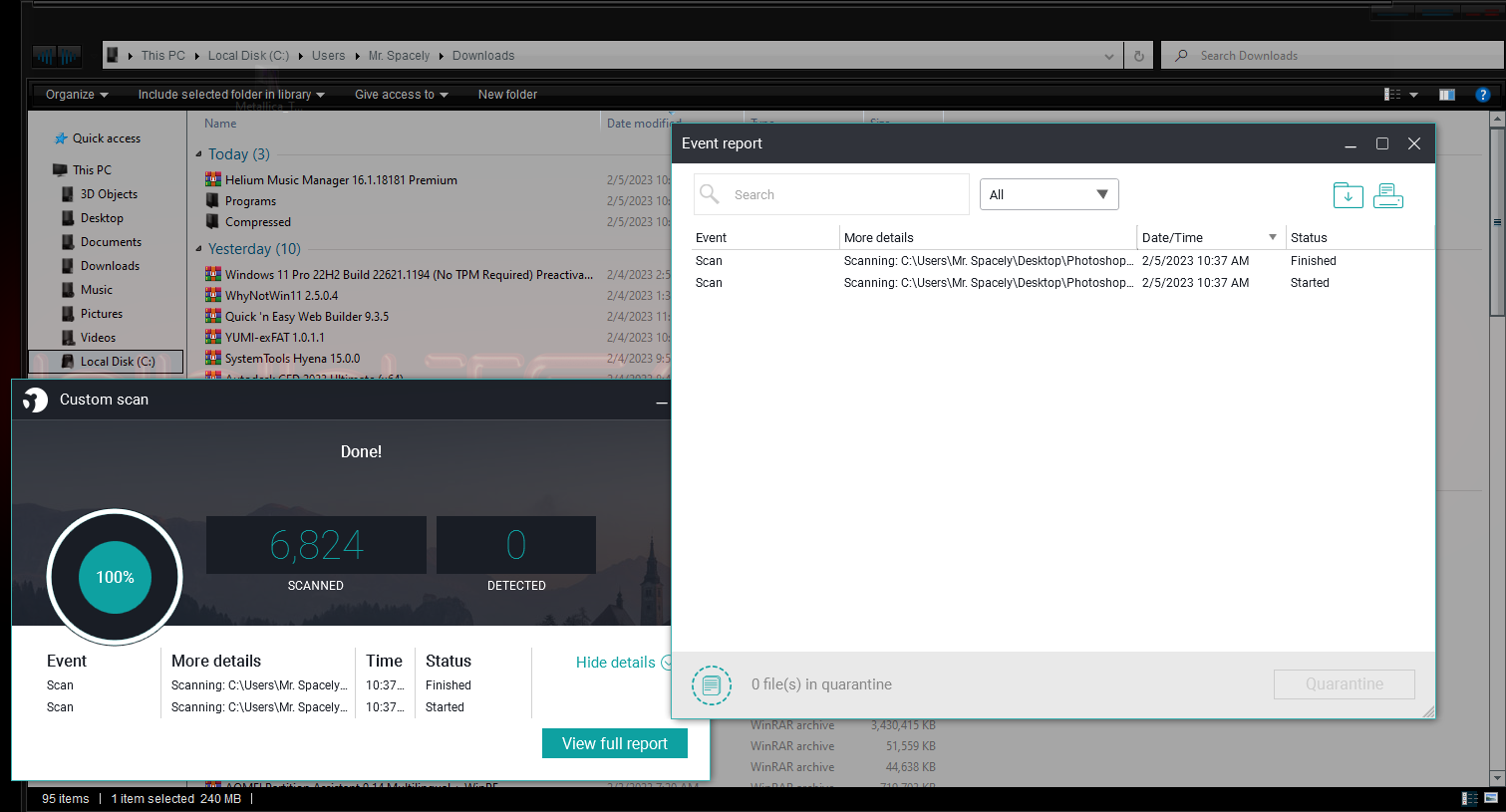Click the Date/Time column sort arrow
Screen dimensions: 1506x812
(1273, 237)
